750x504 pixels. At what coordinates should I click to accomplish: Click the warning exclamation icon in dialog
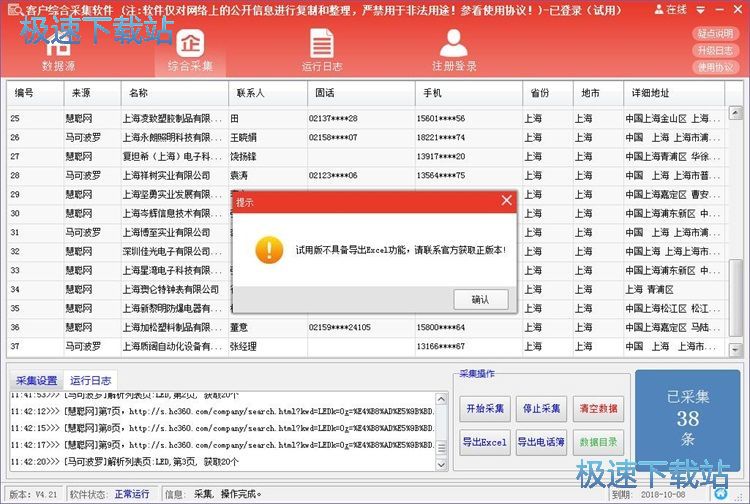point(269,250)
